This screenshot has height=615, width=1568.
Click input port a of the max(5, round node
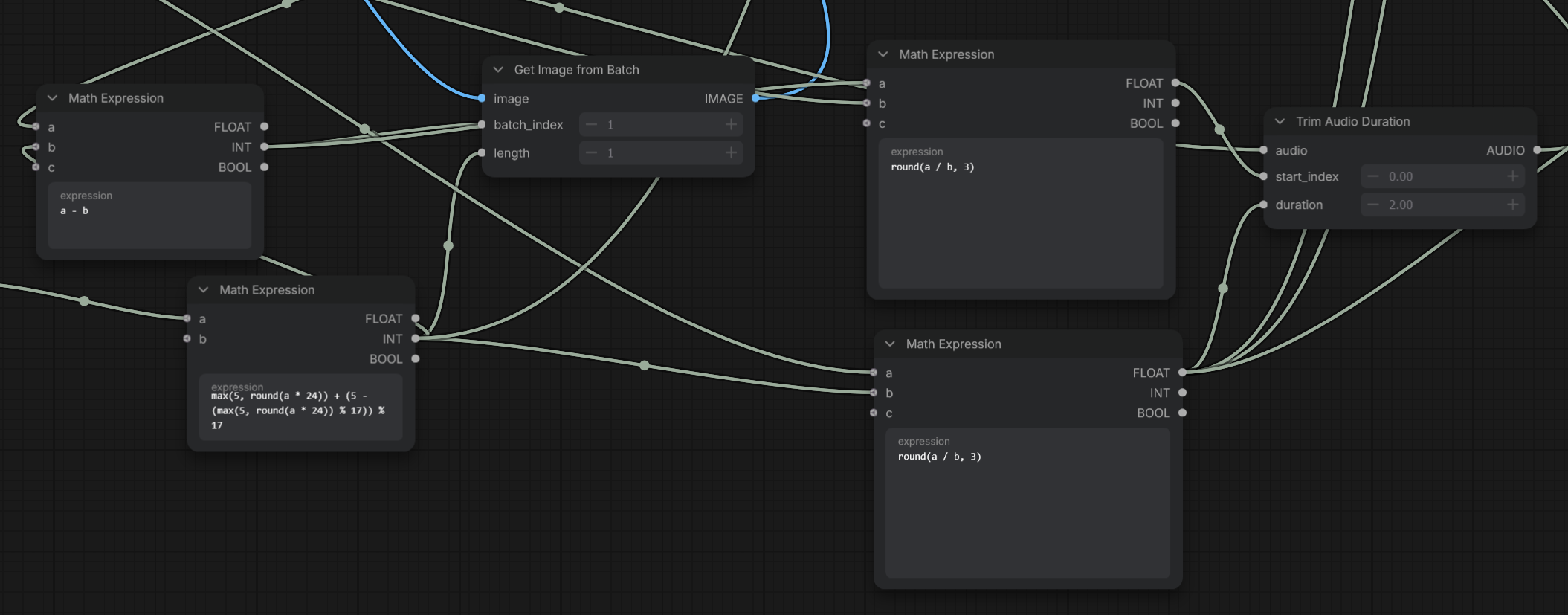(x=187, y=318)
